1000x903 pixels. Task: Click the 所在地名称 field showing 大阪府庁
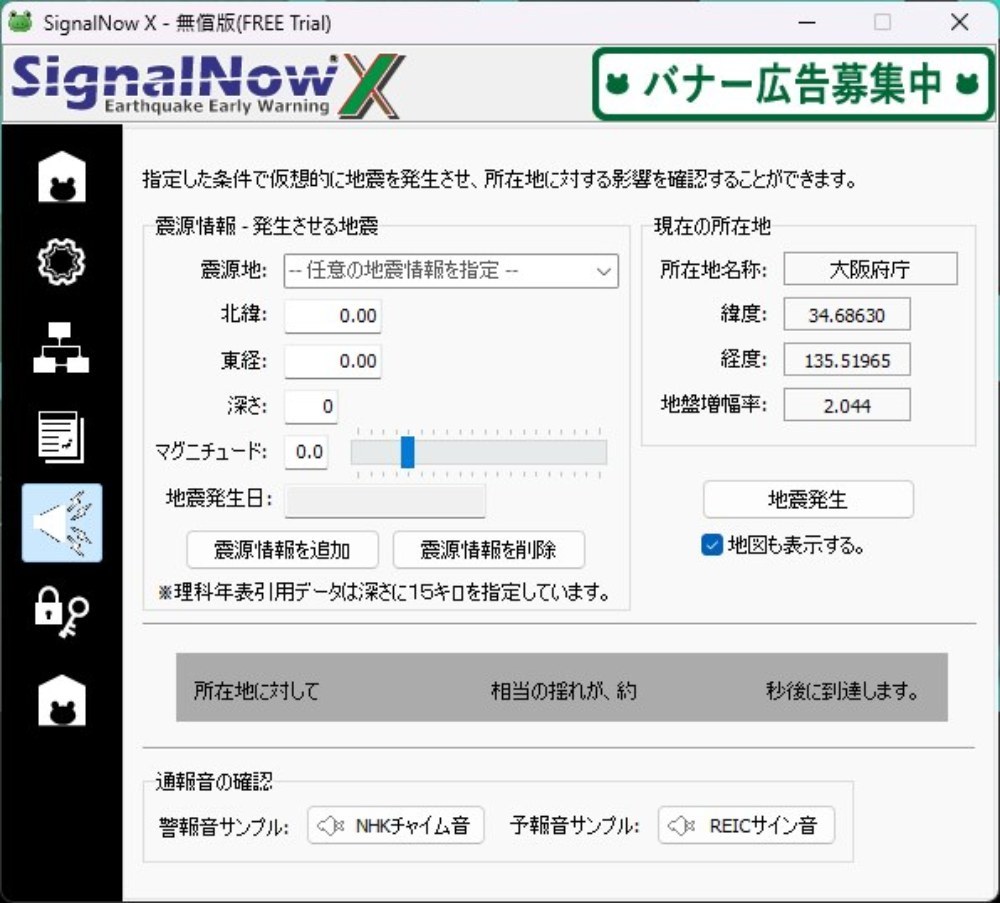[x=870, y=269]
